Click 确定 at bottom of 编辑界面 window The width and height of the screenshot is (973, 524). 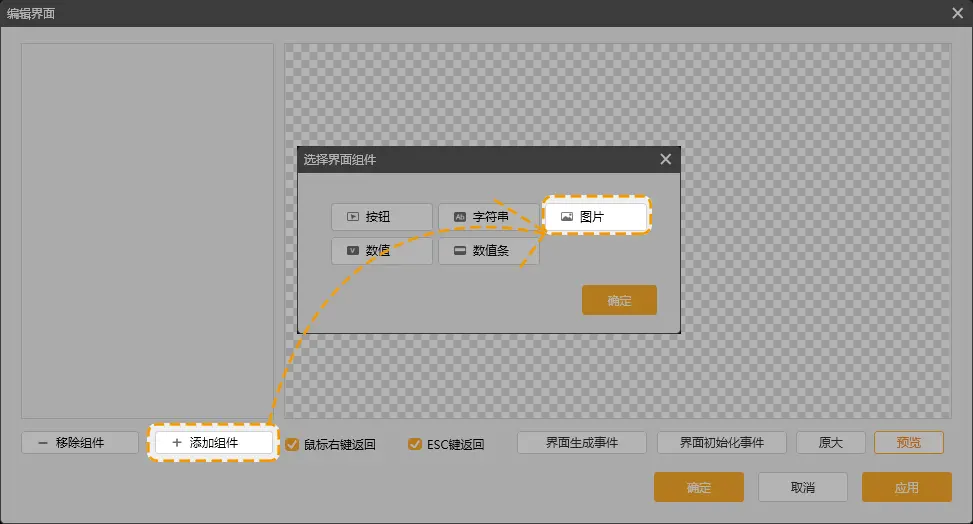[x=698, y=488]
